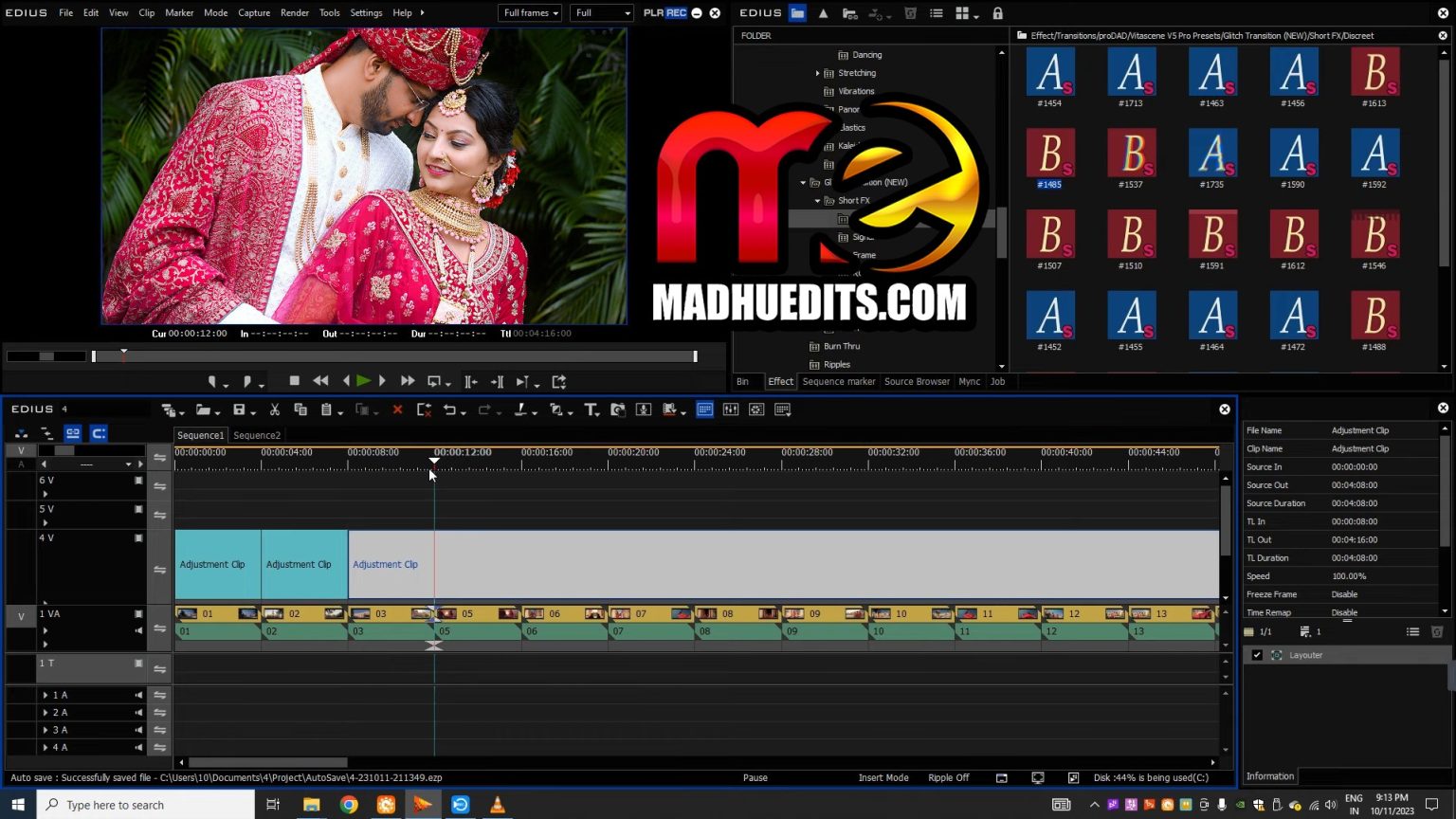
Task: Click the REC button near PLR
Action: point(676,12)
